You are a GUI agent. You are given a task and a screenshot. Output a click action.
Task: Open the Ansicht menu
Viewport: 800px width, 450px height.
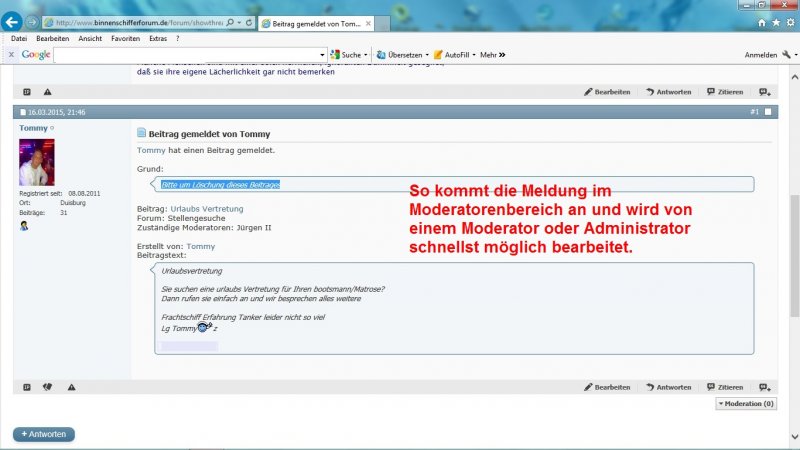click(x=90, y=38)
